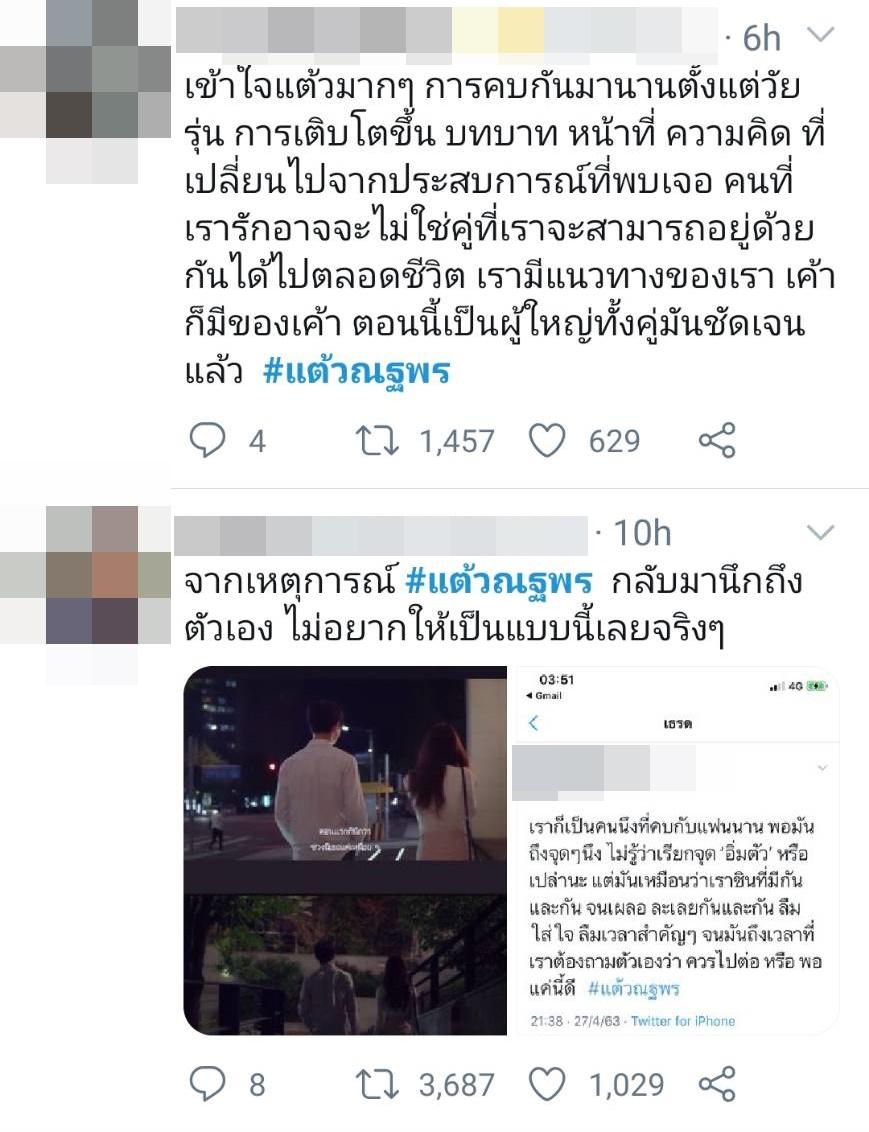This screenshot has height=1132, width=869.
Task: Open the couple walking night scene image
Action: point(345,850)
